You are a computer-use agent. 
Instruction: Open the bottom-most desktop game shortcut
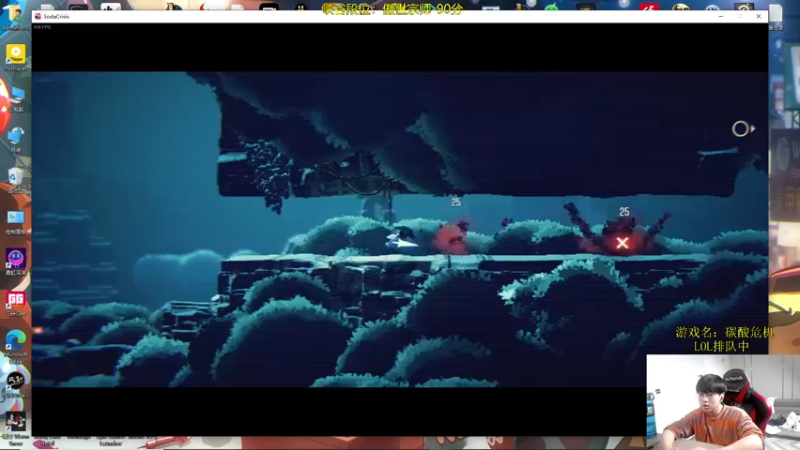(16, 424)
